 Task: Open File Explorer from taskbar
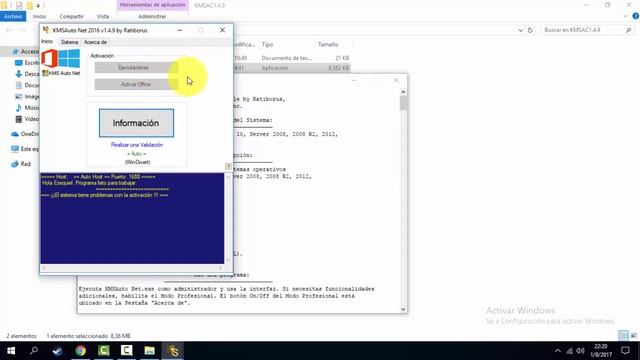[x=149, y=351]
